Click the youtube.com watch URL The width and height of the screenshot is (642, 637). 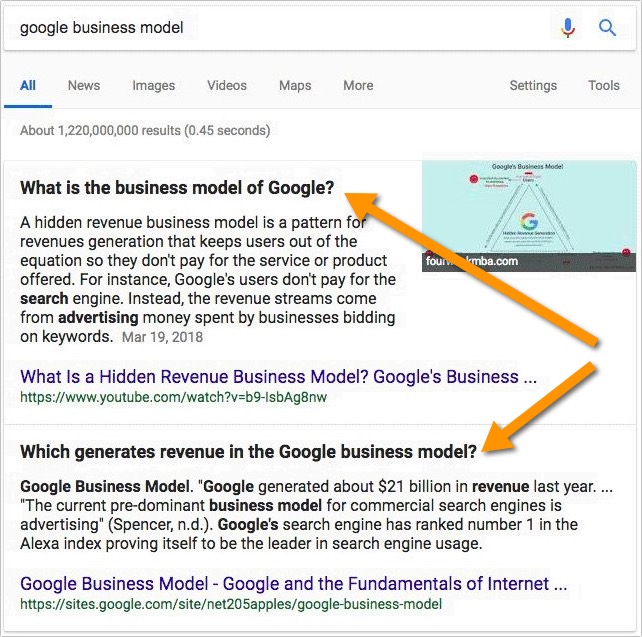tap(173, 397)
